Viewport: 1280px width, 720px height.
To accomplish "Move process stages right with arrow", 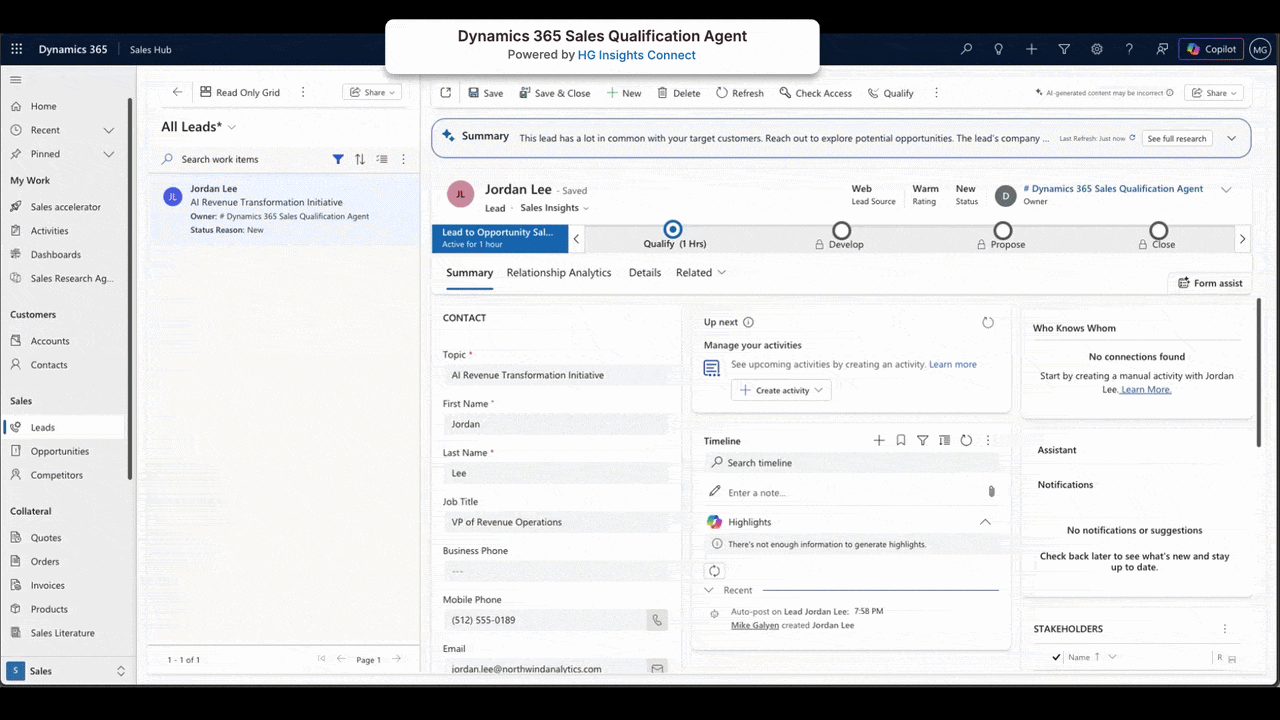I will pyautogui.click(x=1243, y=239).
